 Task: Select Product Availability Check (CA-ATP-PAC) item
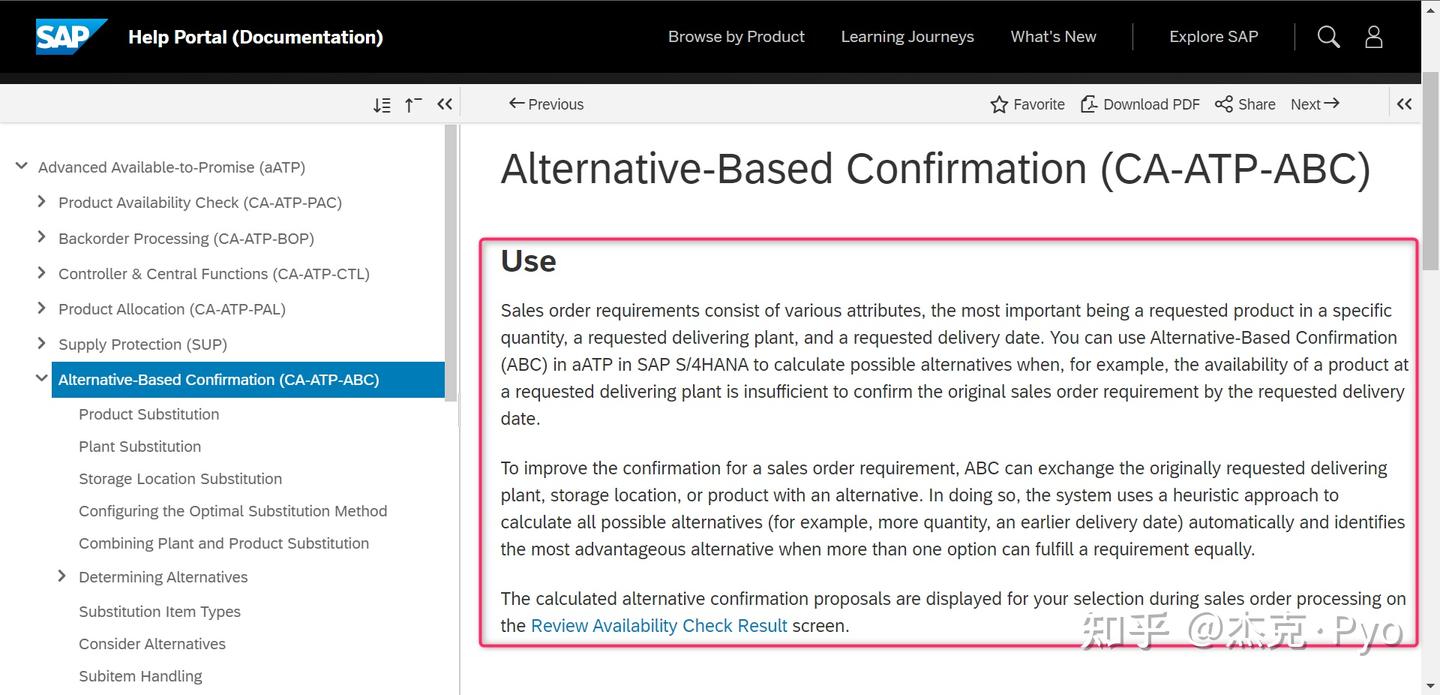coord(200,202)
